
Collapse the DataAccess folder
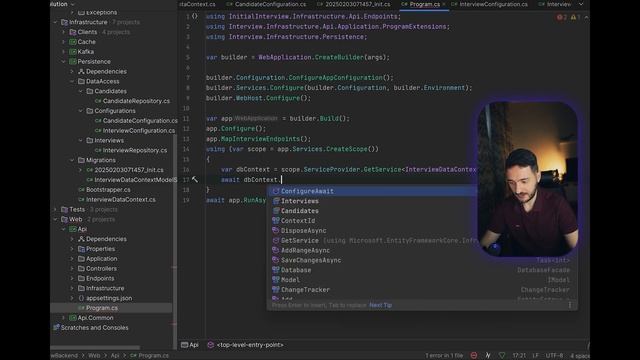click(72, 81)
